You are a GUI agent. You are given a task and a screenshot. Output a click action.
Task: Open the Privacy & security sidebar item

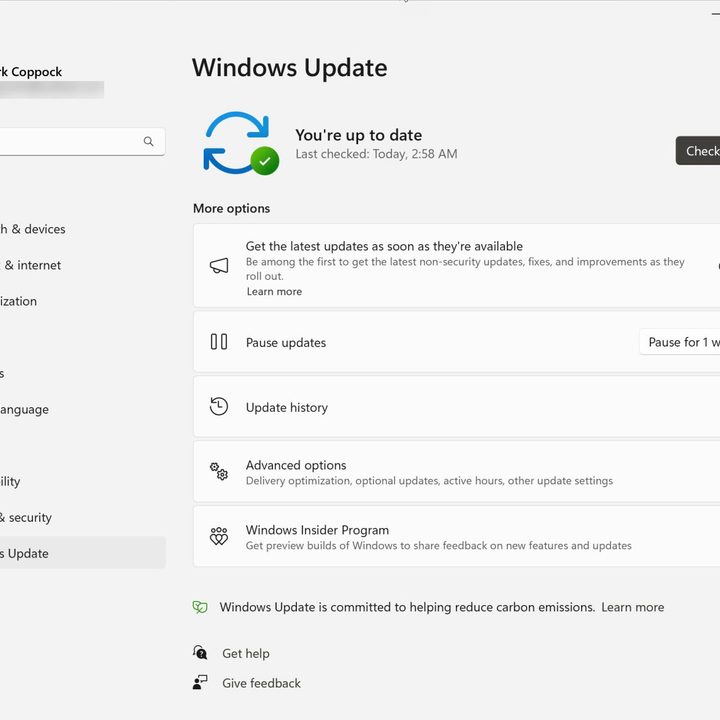coord(83,517)
